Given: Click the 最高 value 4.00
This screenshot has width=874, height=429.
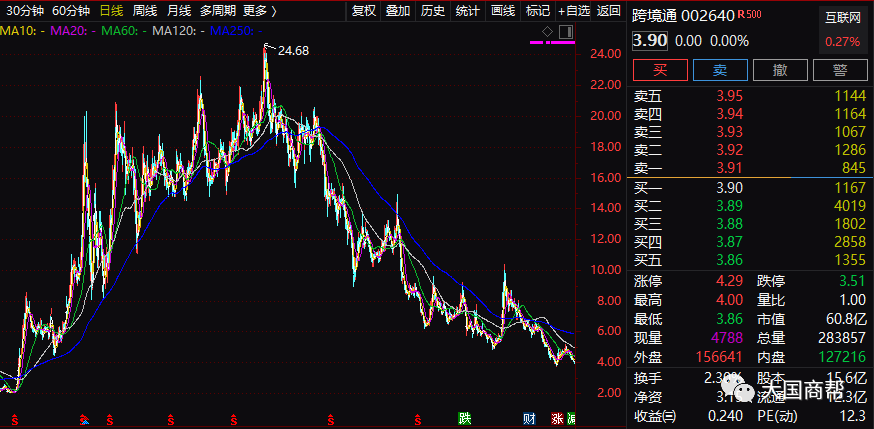Looking at the screenshot, I should 730,300.
